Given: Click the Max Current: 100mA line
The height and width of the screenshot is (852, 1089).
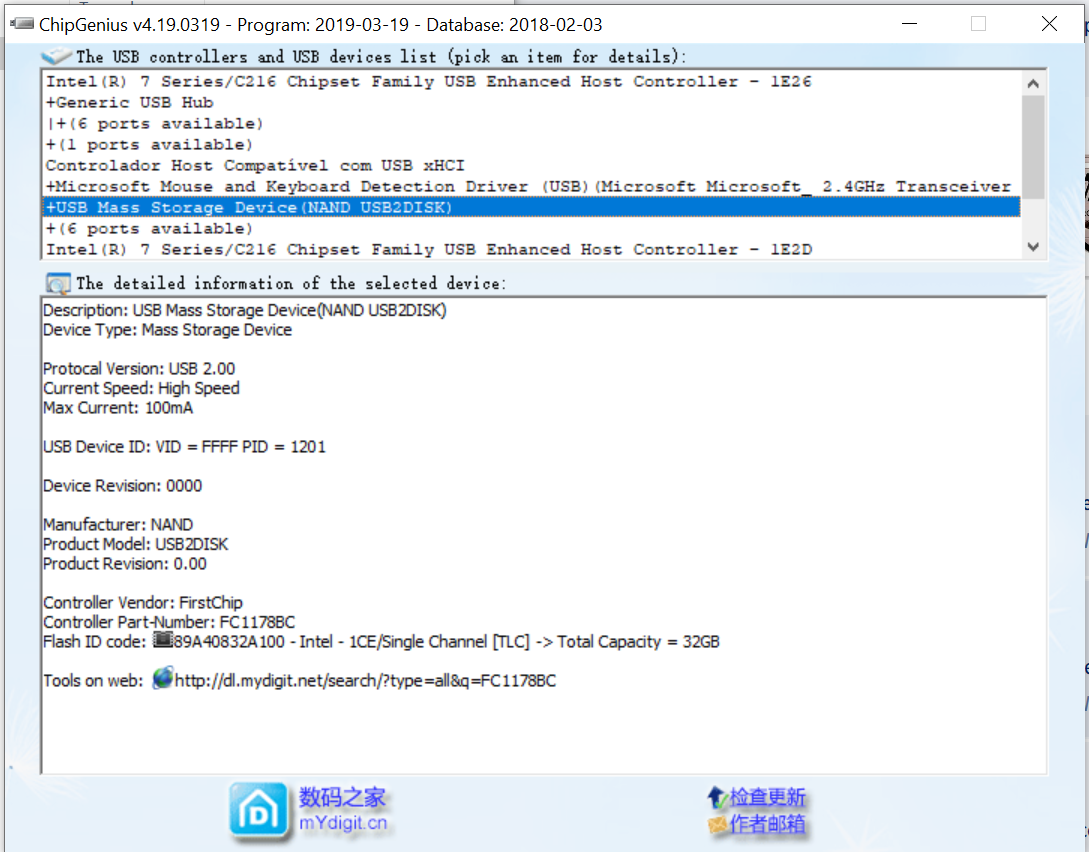Looking at the screenshot, I should point(118,408).
